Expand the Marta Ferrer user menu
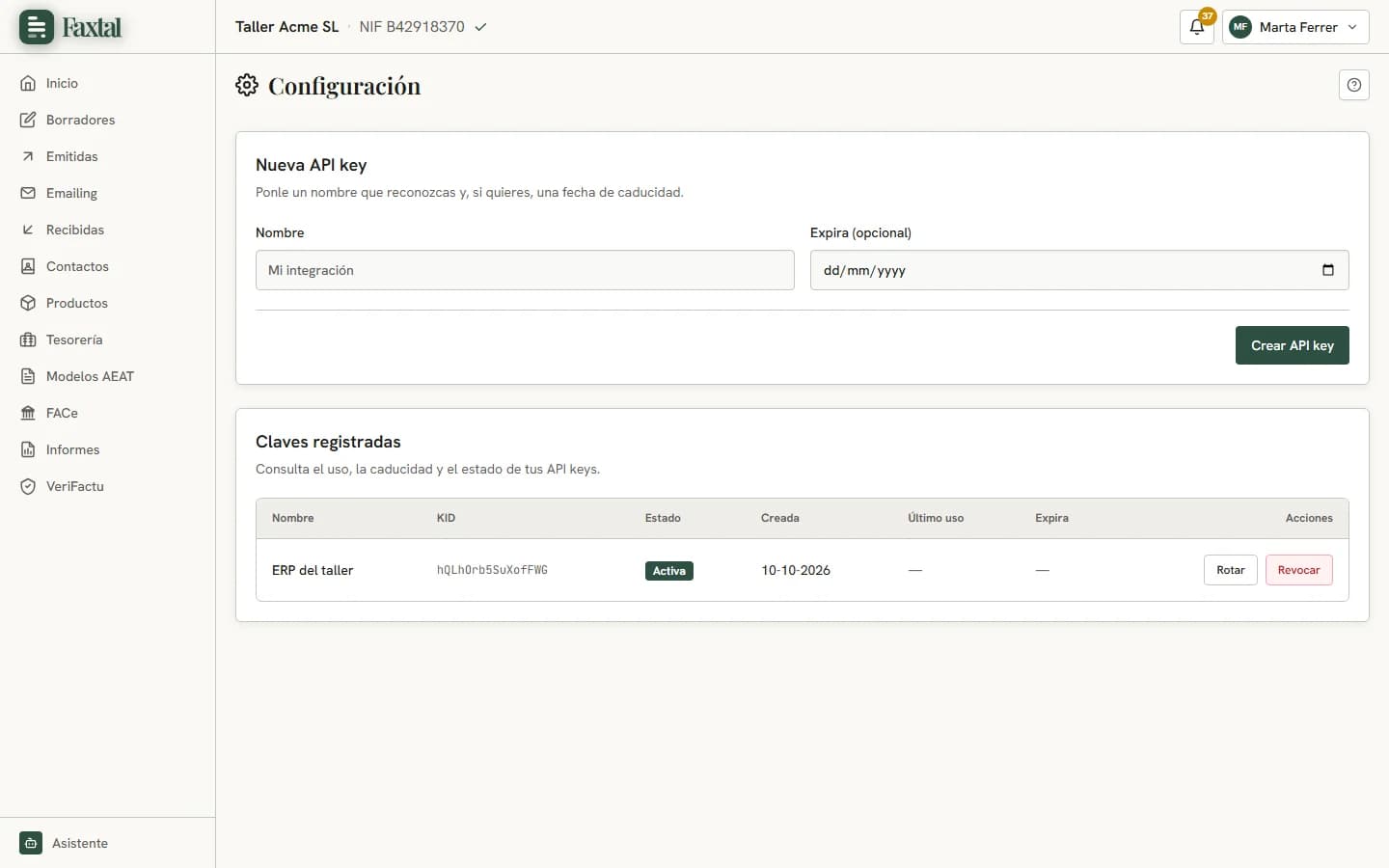This screenshot has width=1389, height=868. click(1296, 27)
